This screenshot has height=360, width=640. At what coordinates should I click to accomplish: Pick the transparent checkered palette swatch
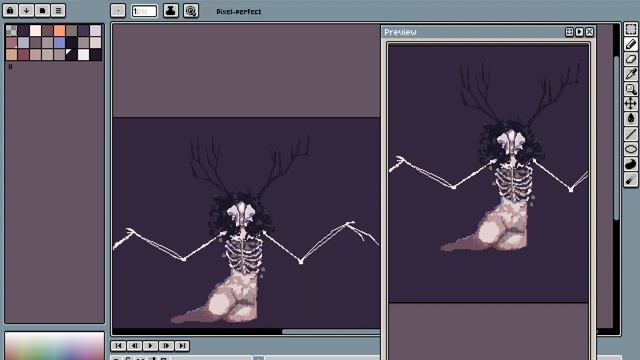(x=11, y=30)
